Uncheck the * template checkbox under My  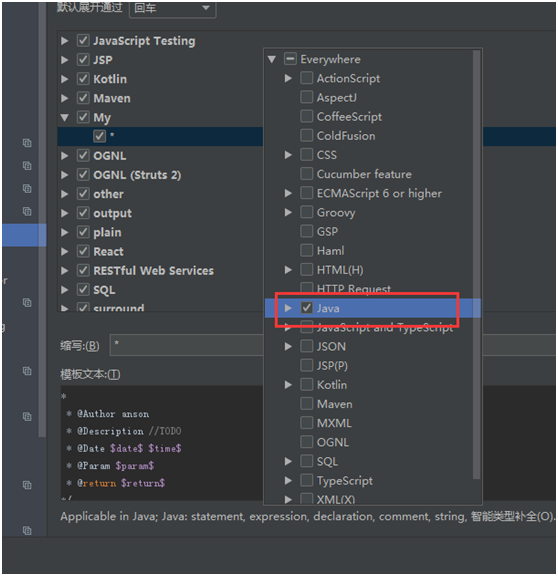point(100,136)
